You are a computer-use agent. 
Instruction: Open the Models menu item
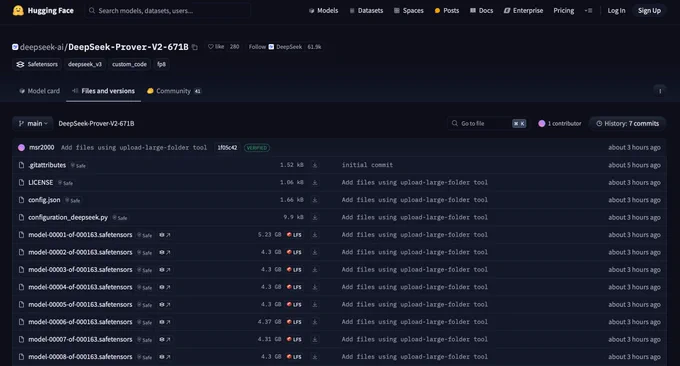(324, 10)
